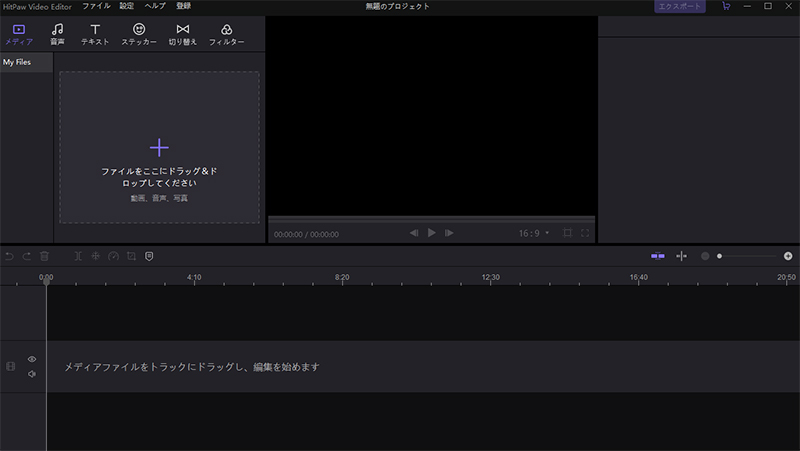Open the 切り替え transitions panel
The height and width of the screenshot is (451, 800).
(182, 35)
